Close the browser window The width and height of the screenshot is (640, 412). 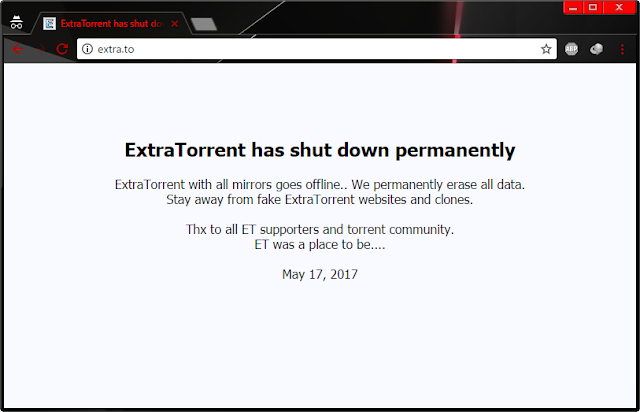(619, 8)
